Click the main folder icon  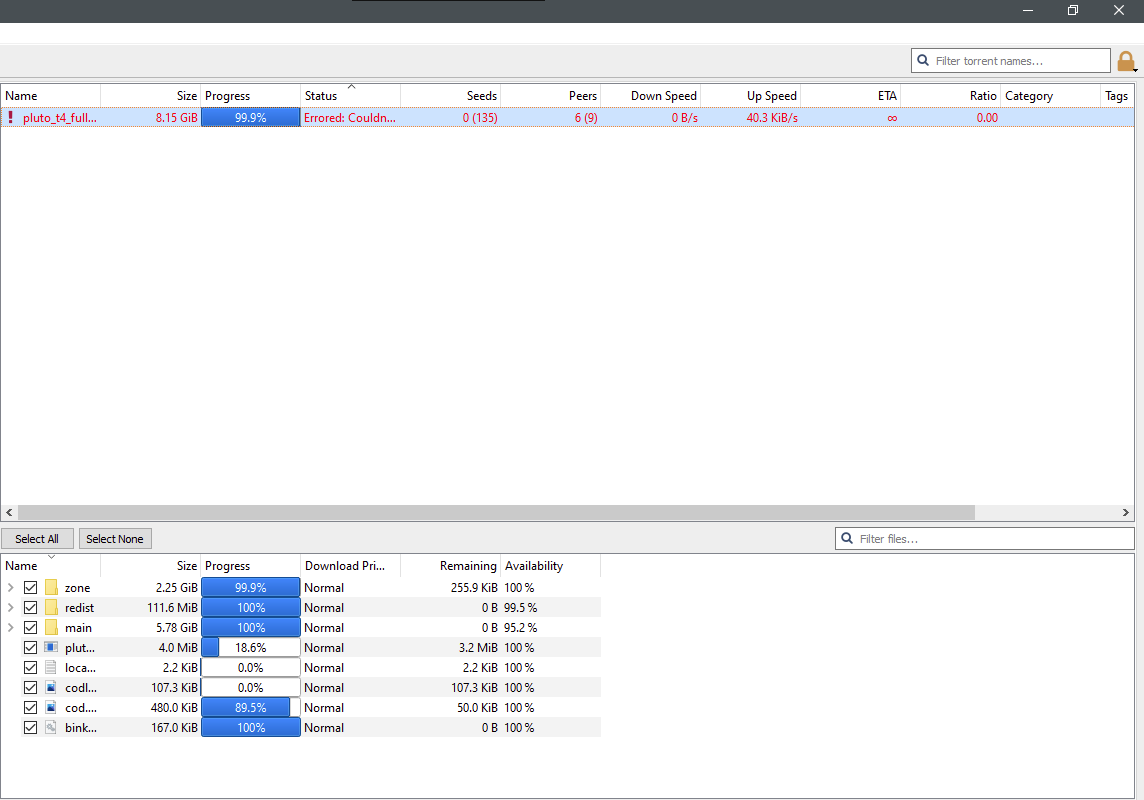(x=51, y=628)
